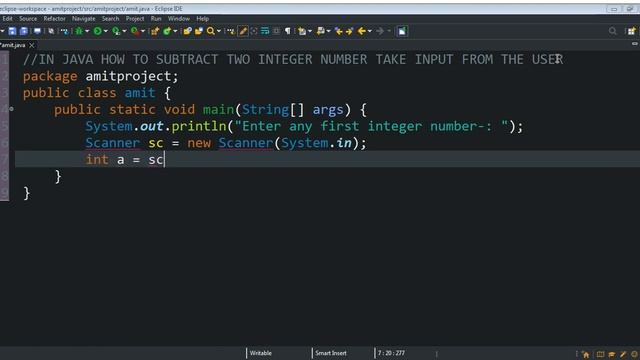Click the graduation cap status bar icon
Image resolution: width=640 pixels, height=360 pixels.
coord(612,354)
